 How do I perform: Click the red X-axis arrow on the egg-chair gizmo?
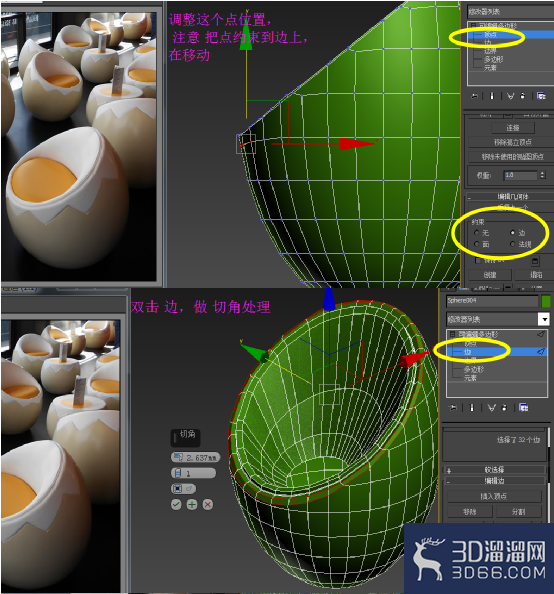(x=414, y=360)
